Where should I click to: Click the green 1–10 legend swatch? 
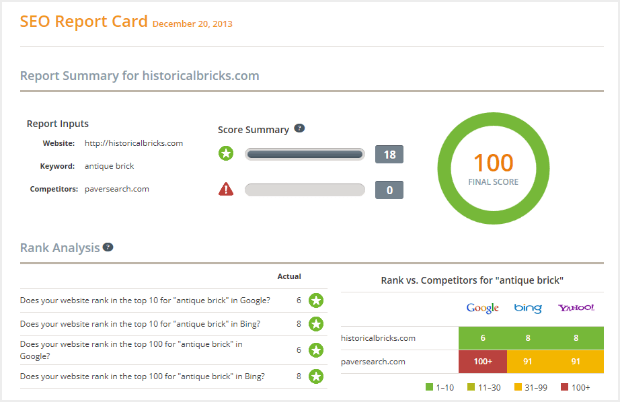pos(430,386)
